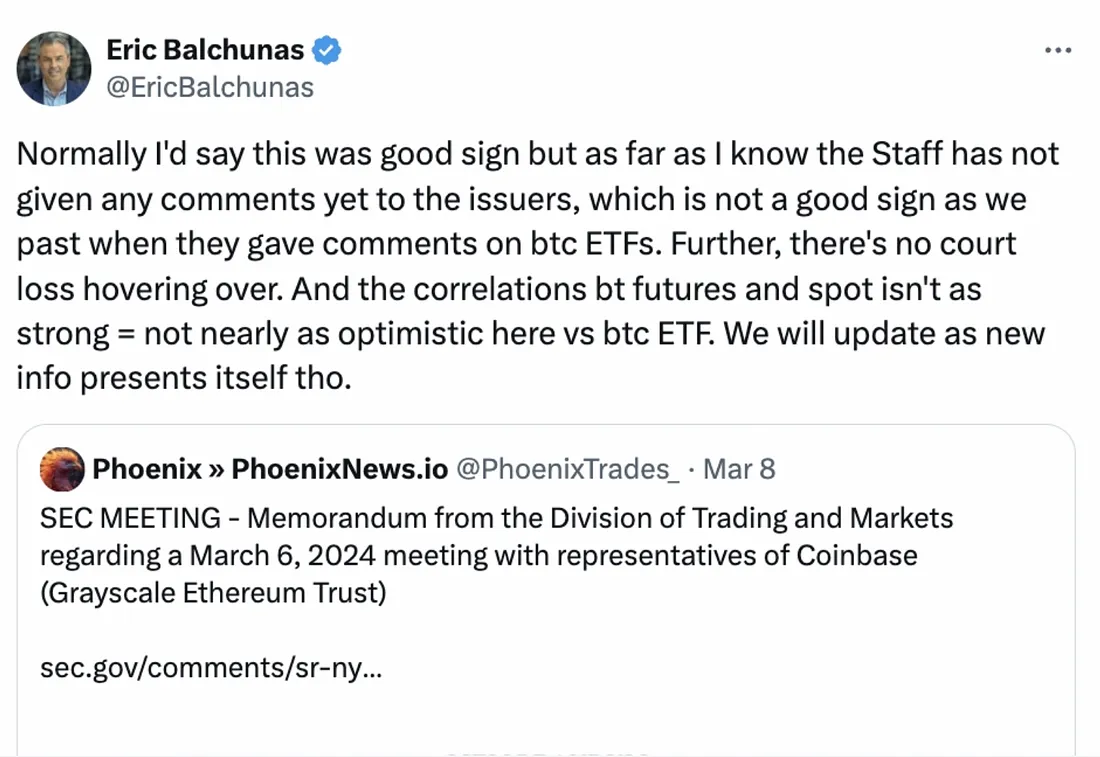Click the Phoenix » PhoenixNews.io name

[x=270, y=469]
